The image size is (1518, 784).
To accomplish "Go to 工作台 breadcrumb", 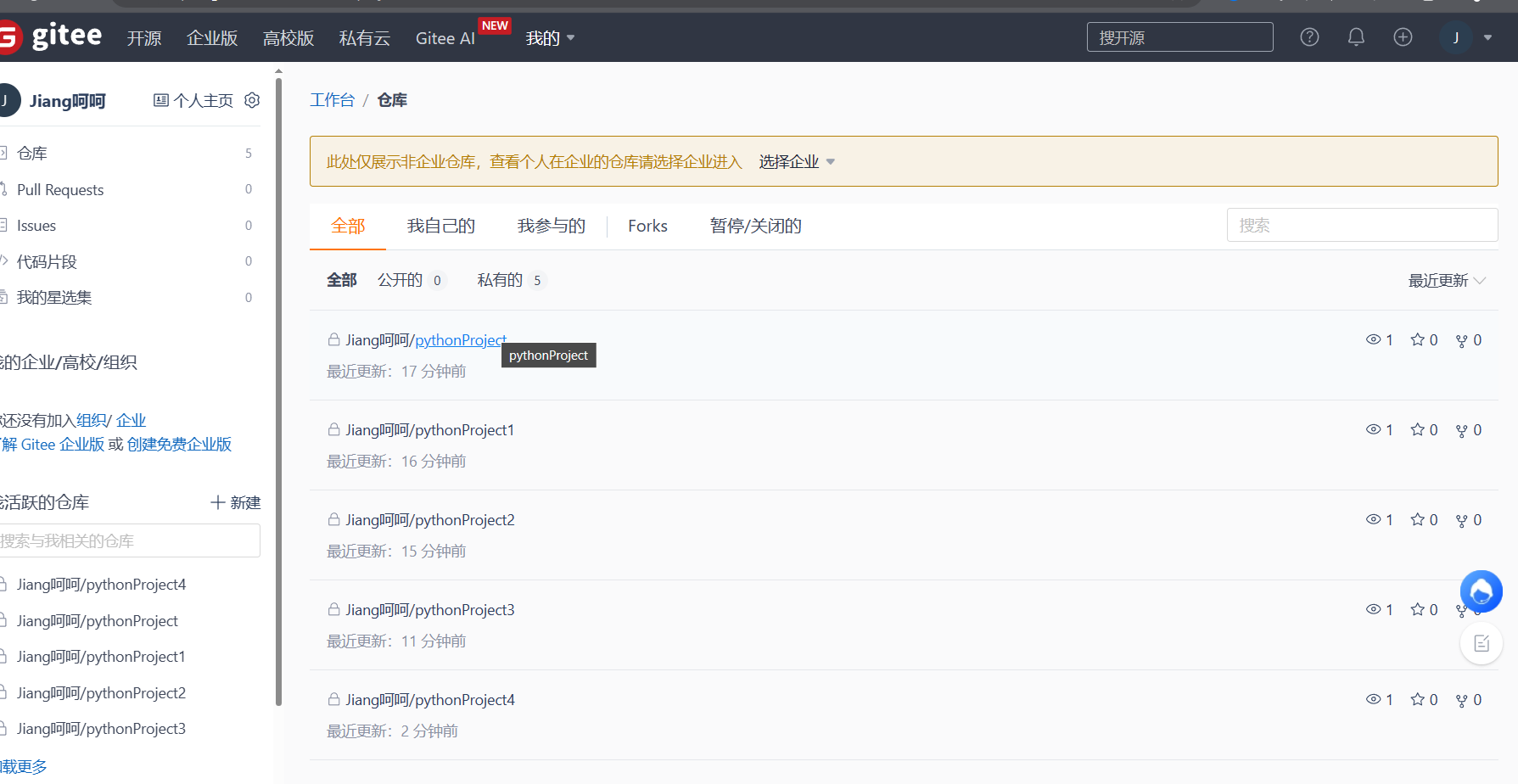I will click(x=332, y=100).
